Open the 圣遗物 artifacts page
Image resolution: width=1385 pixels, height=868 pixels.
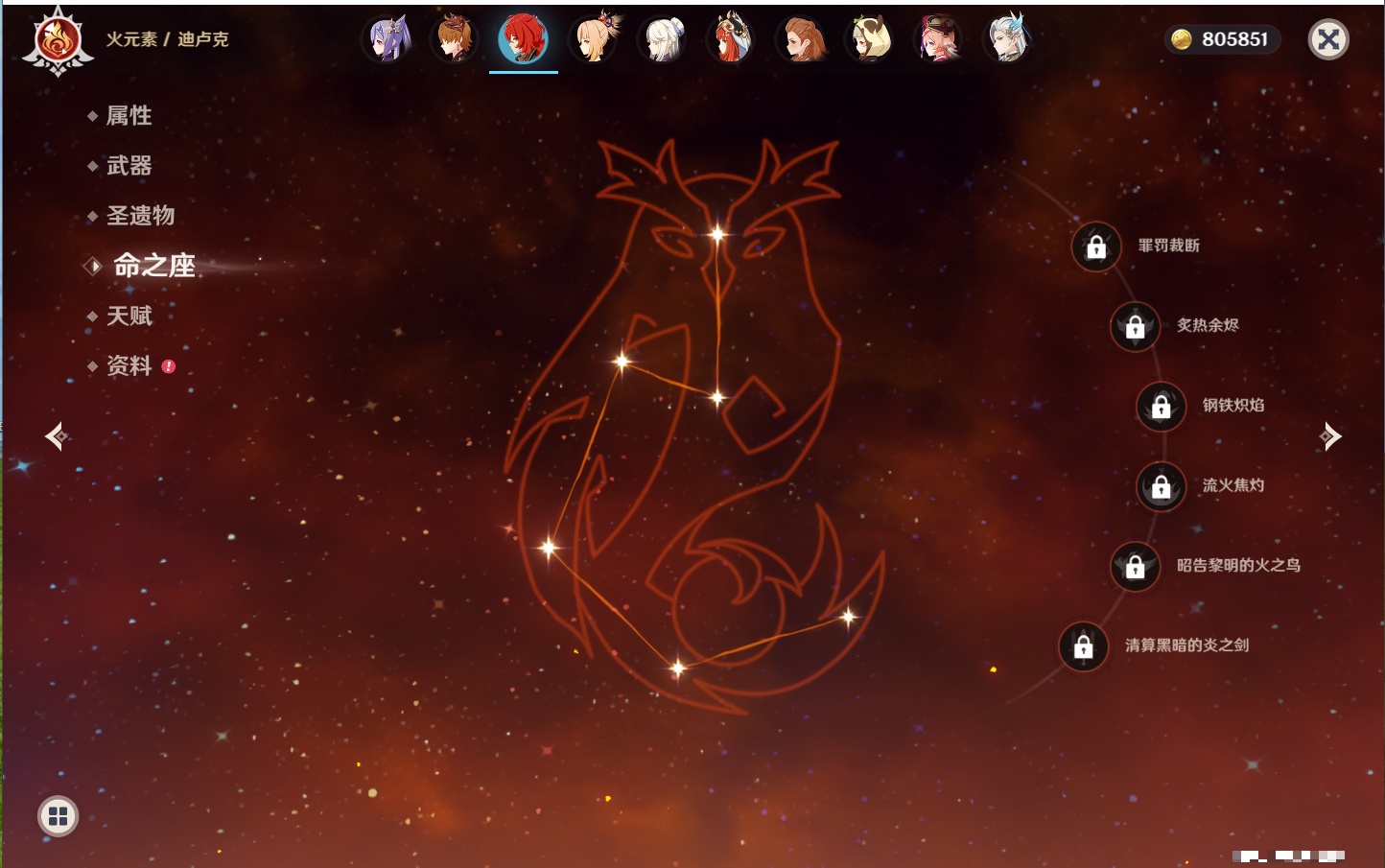140,216
